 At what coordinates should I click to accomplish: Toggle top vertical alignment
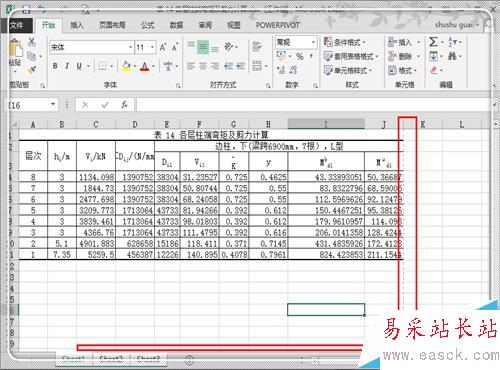[191, 44]
